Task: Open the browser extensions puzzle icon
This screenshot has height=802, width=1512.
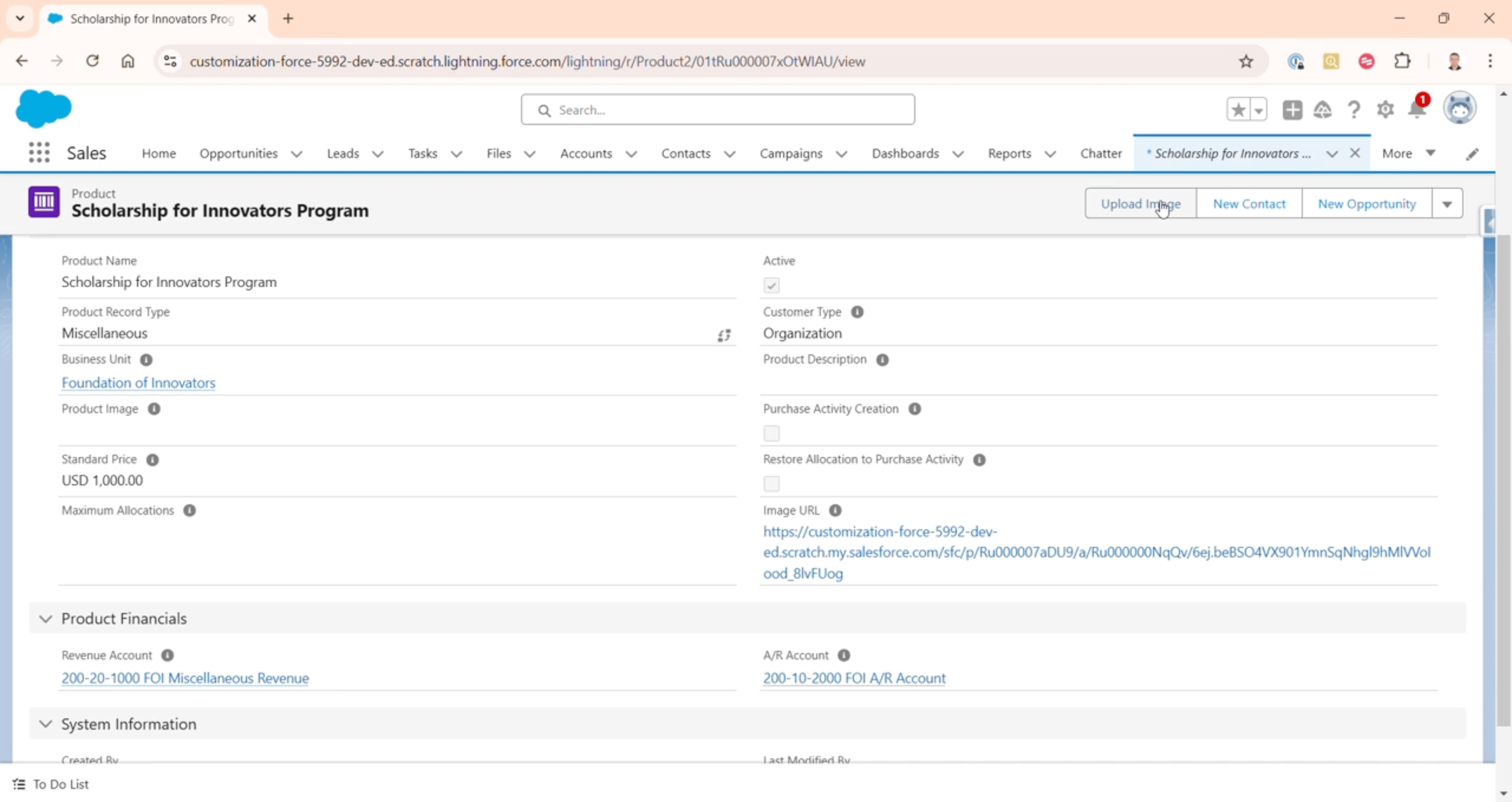Action: [1402, 61]
